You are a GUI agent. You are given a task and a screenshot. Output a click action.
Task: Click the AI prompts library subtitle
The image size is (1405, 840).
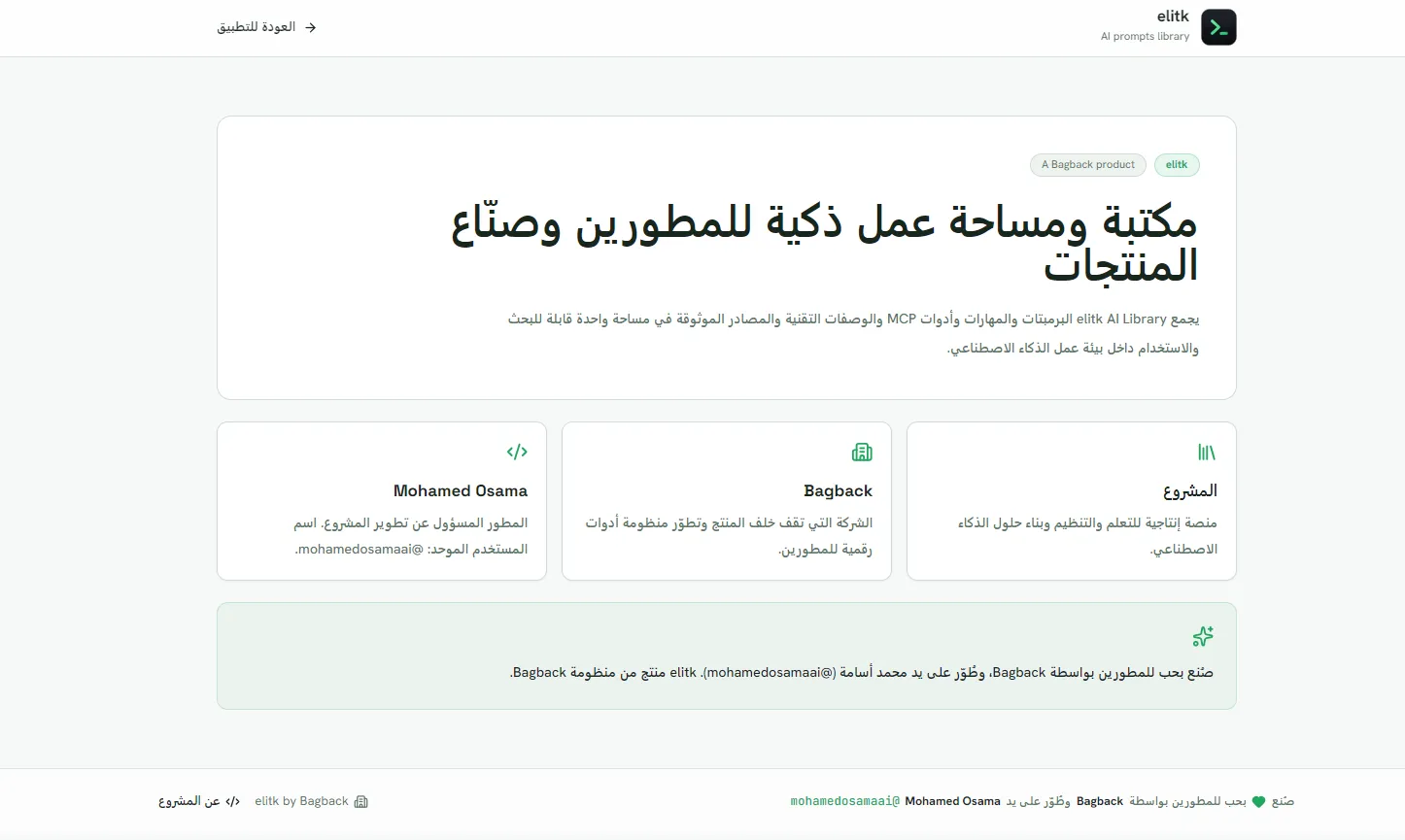[x=1145, y=37]
